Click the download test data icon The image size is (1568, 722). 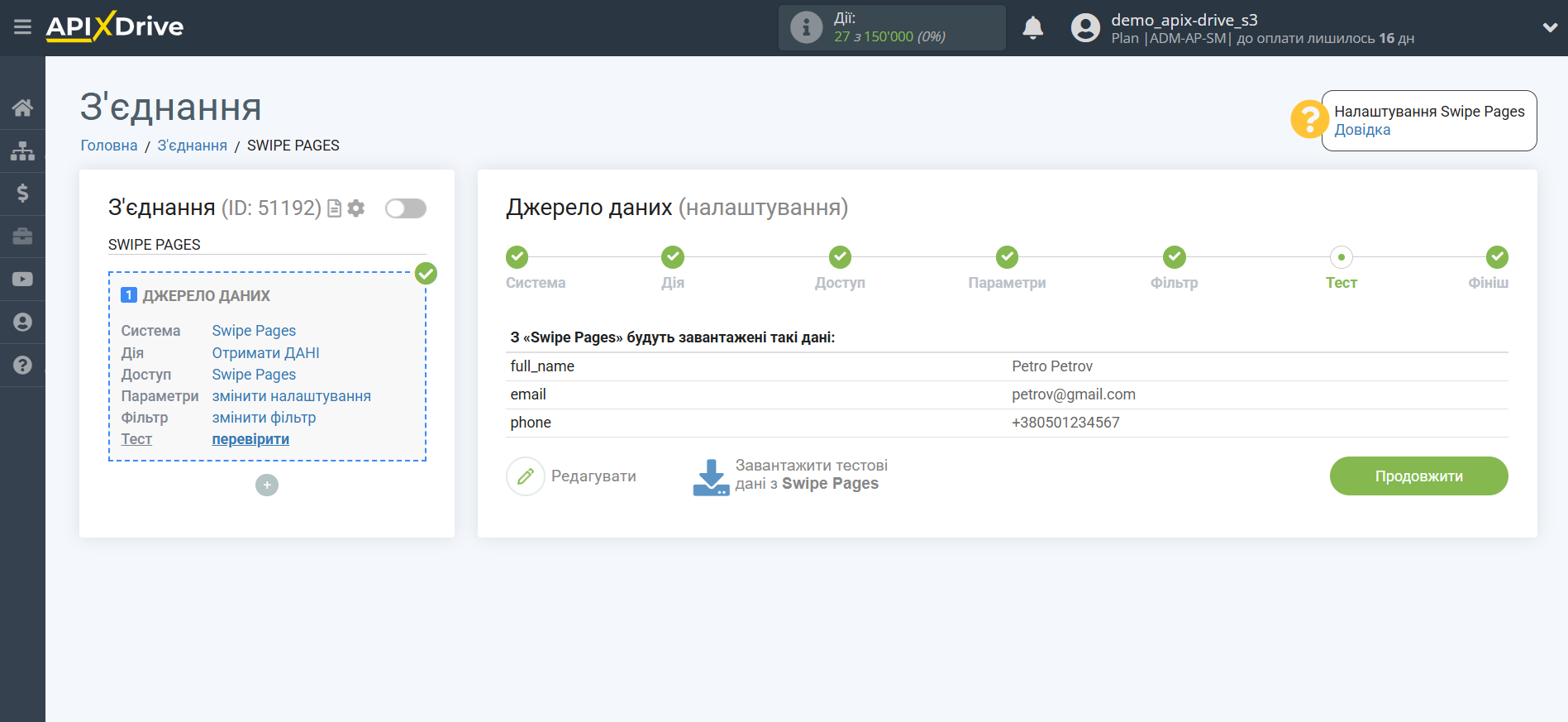(711, 477)
